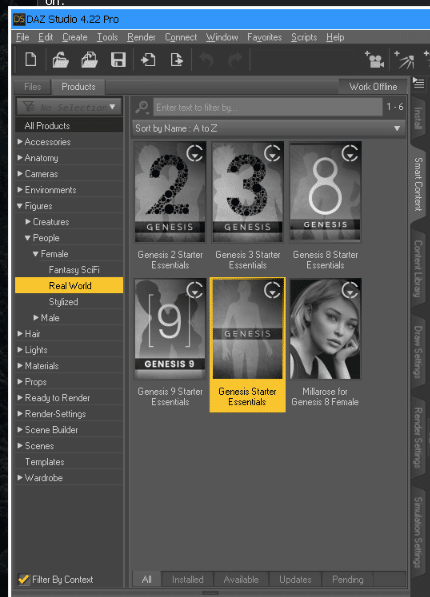Click the Save floppy disk icon

(x=118, y=60)
